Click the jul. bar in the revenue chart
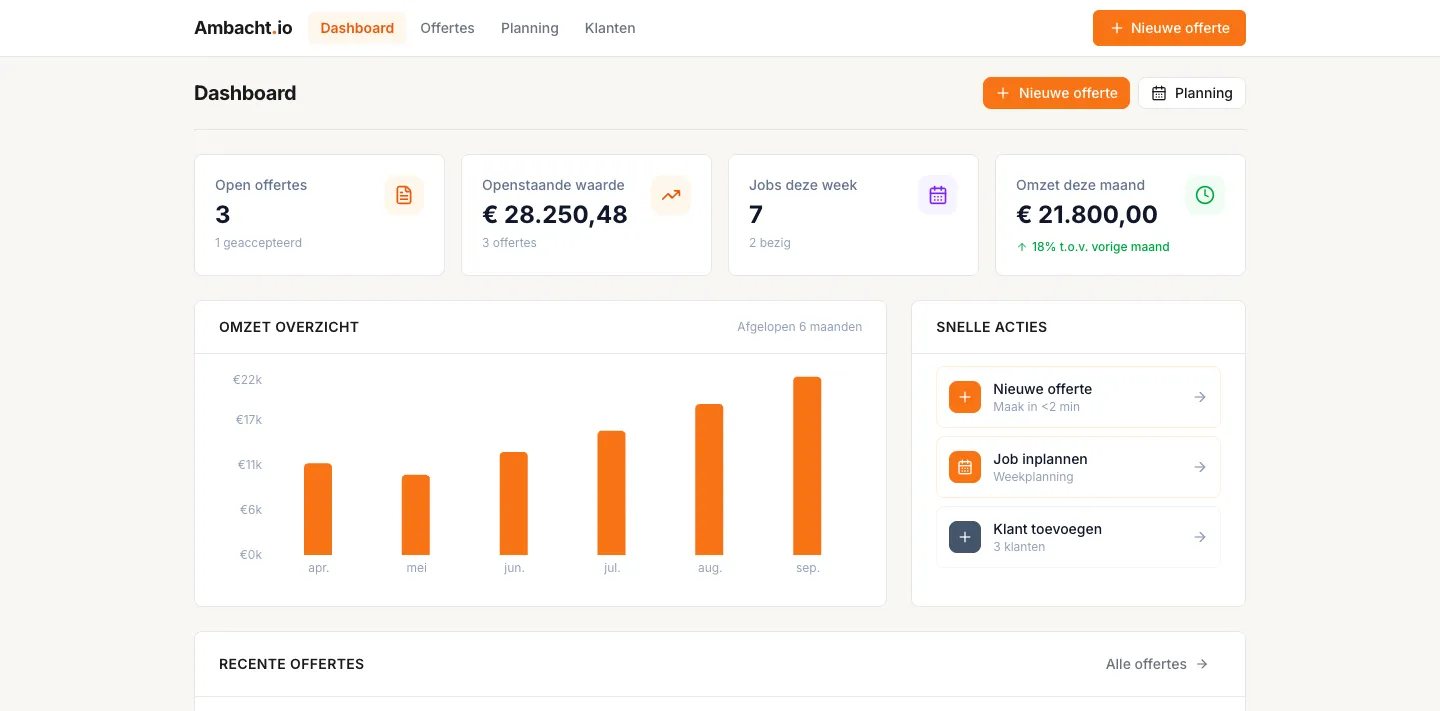The image size is (1440, 711). tap(612, 493)
